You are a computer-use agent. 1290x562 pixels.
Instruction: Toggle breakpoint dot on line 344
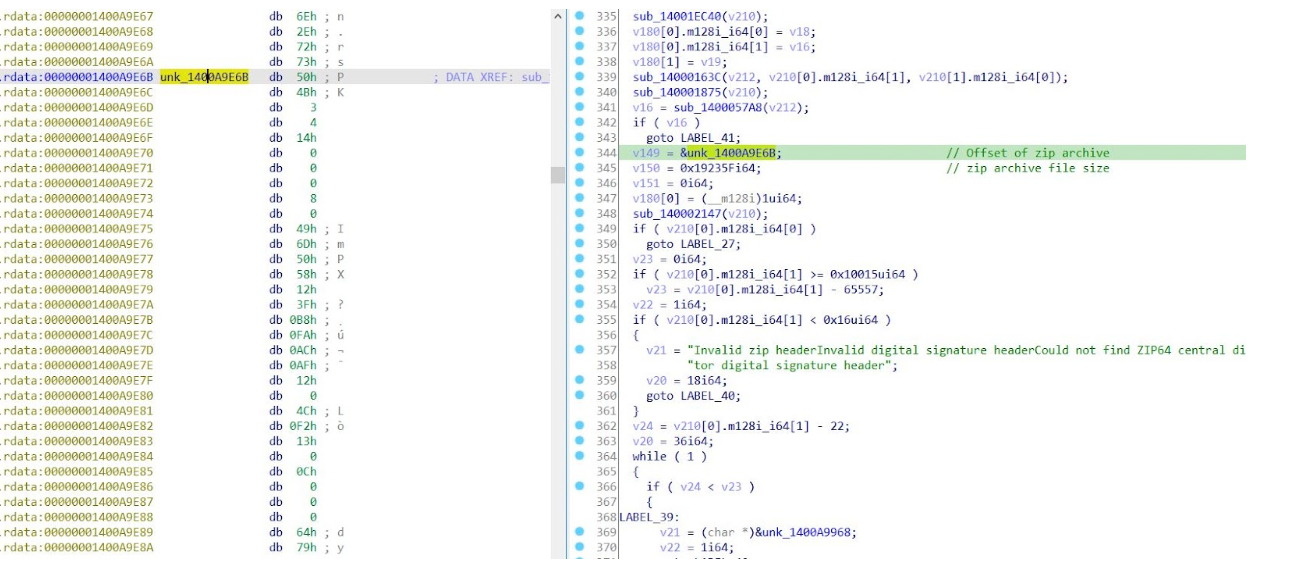pyautogui.click(x=580, y=153)
